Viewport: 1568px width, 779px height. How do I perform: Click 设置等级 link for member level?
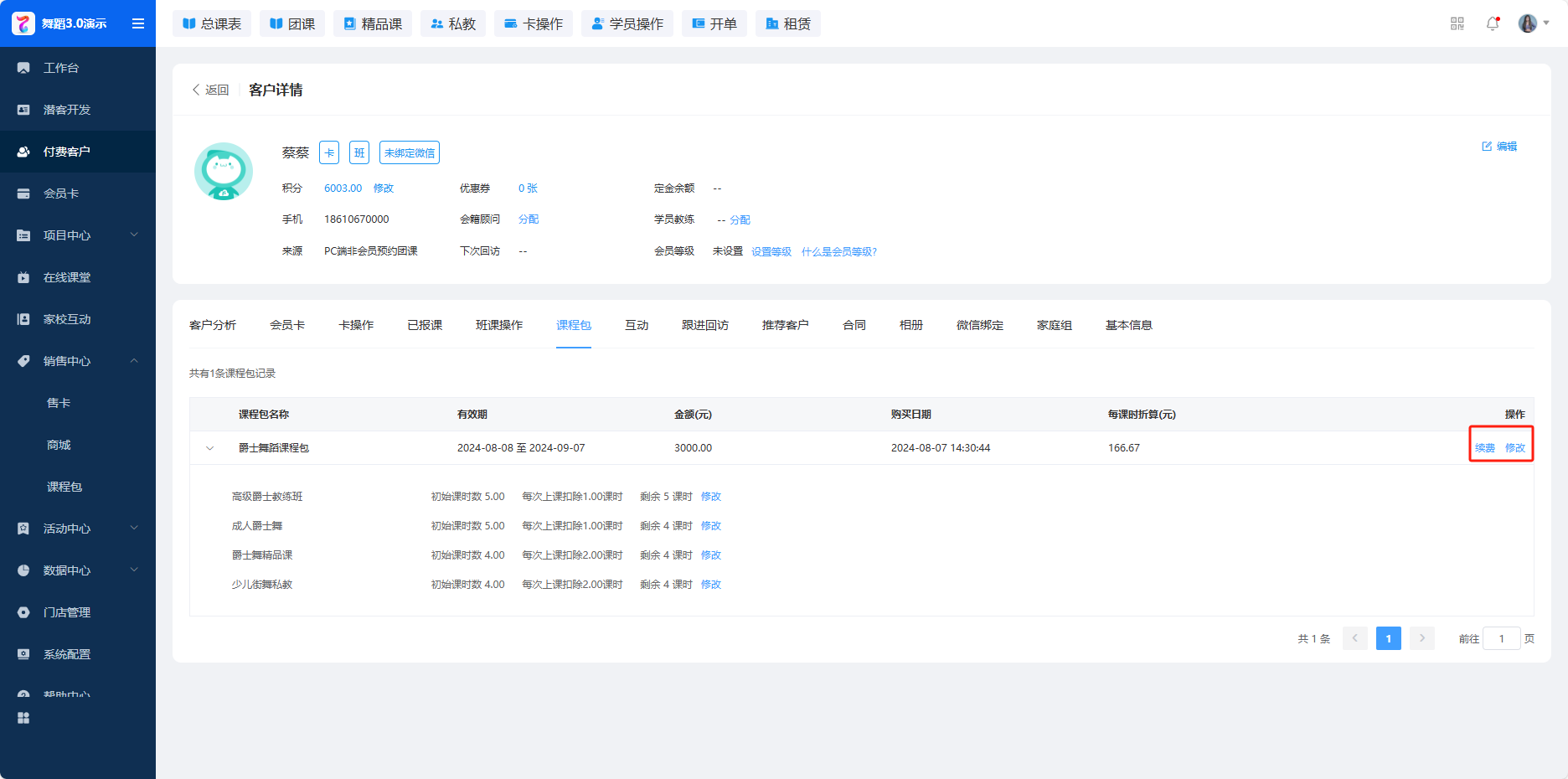coord(771,252)
